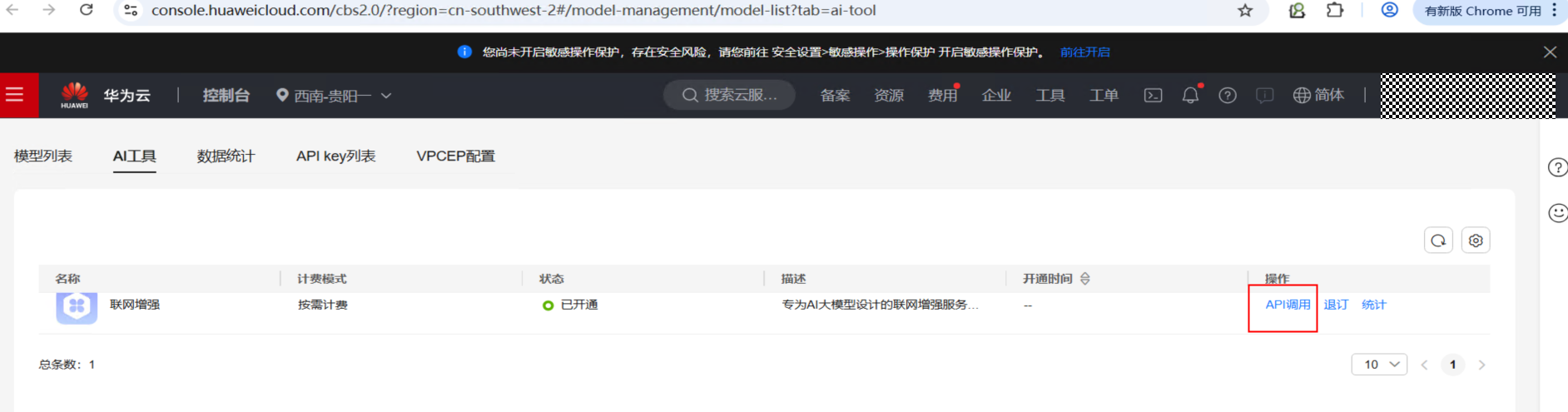The image size is (1568, 412).
Task: Select the AI工具 tab
Action: (135, 156)
